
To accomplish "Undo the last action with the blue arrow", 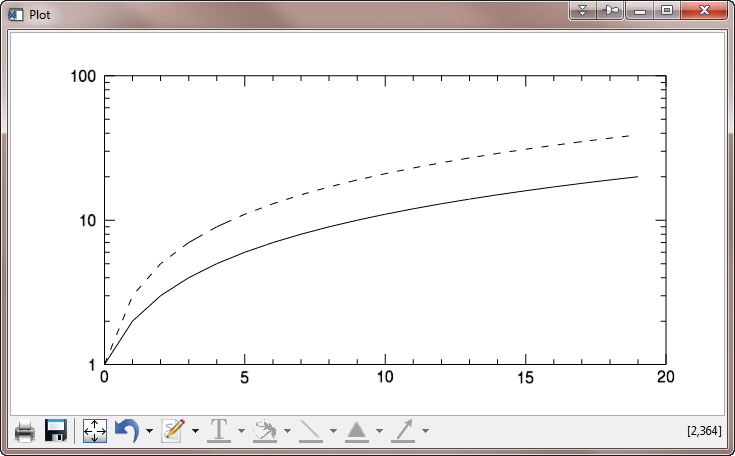I will point(127,431).
